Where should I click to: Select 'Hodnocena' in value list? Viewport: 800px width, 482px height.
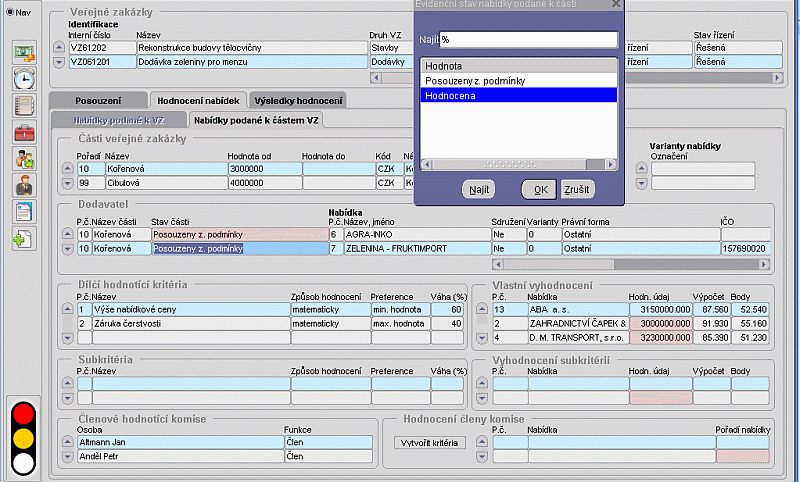[518, 95]
